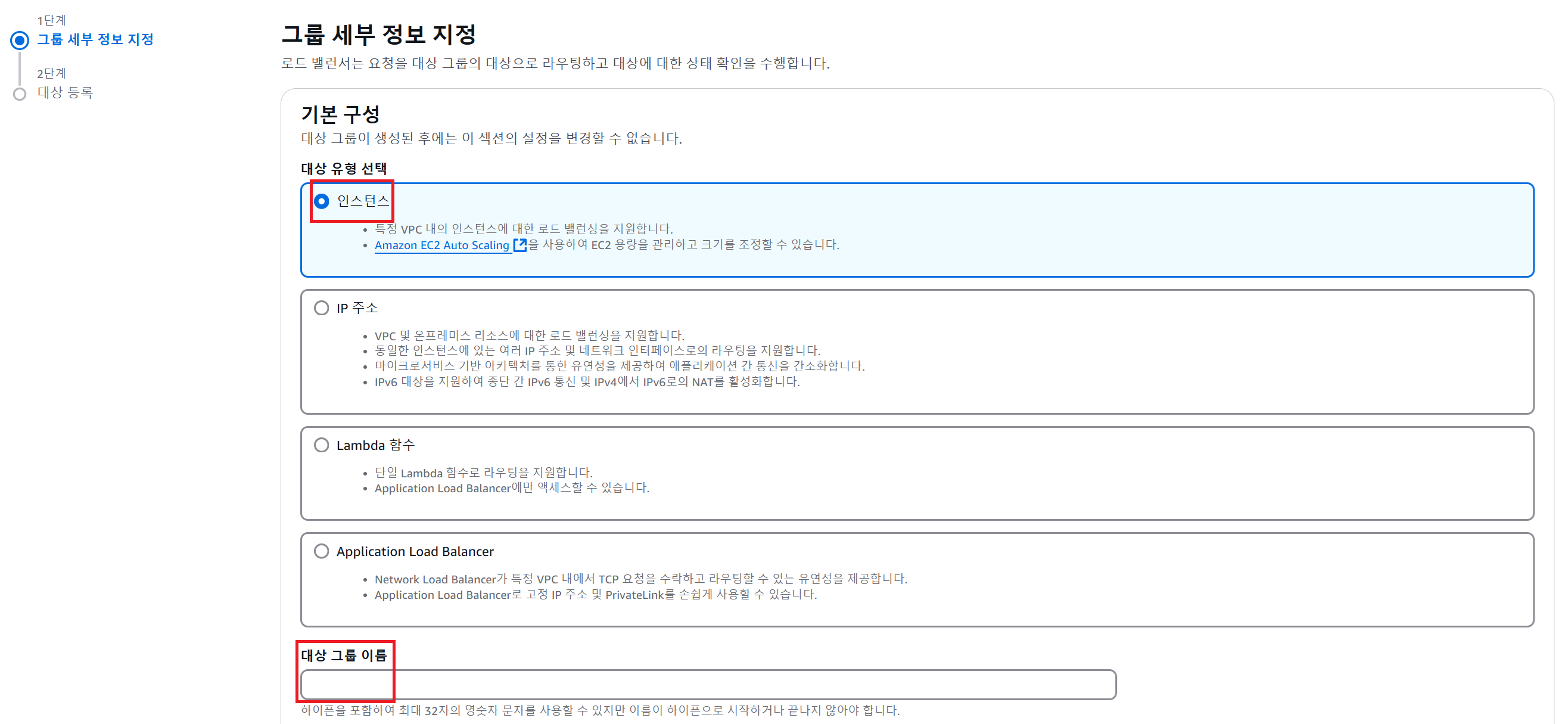1568x724 pixels.
Task: Click the 1단계 step label
Action: 51,21
